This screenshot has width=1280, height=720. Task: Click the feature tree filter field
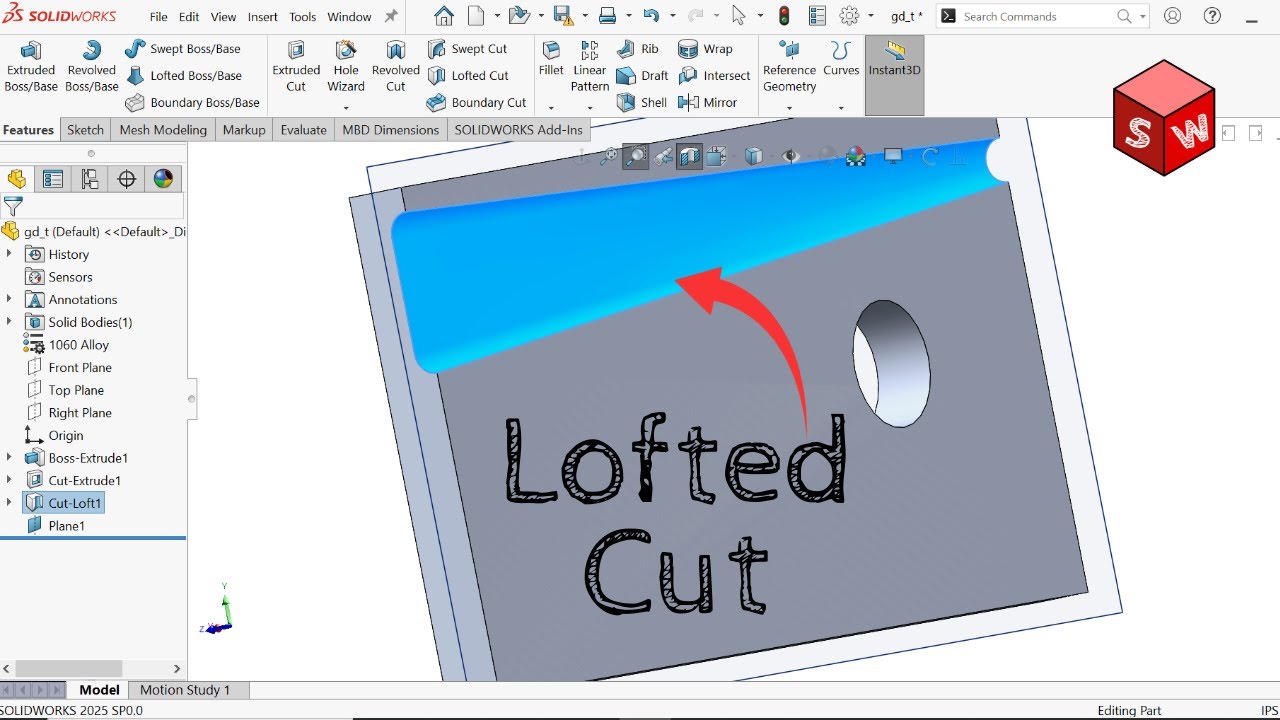click(x=94, y=207)
